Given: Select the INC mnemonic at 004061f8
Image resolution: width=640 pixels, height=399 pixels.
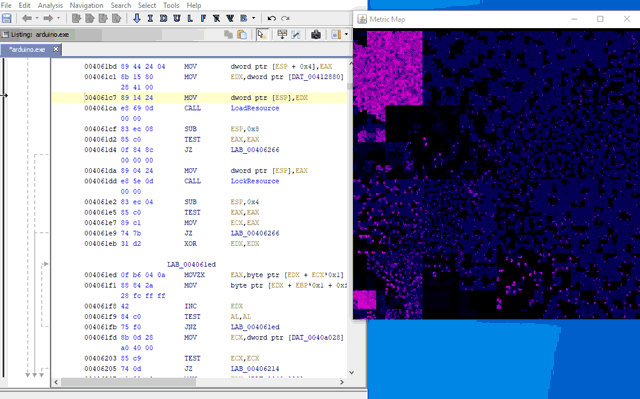Looking at the screenshot, I should coord(190,306).
